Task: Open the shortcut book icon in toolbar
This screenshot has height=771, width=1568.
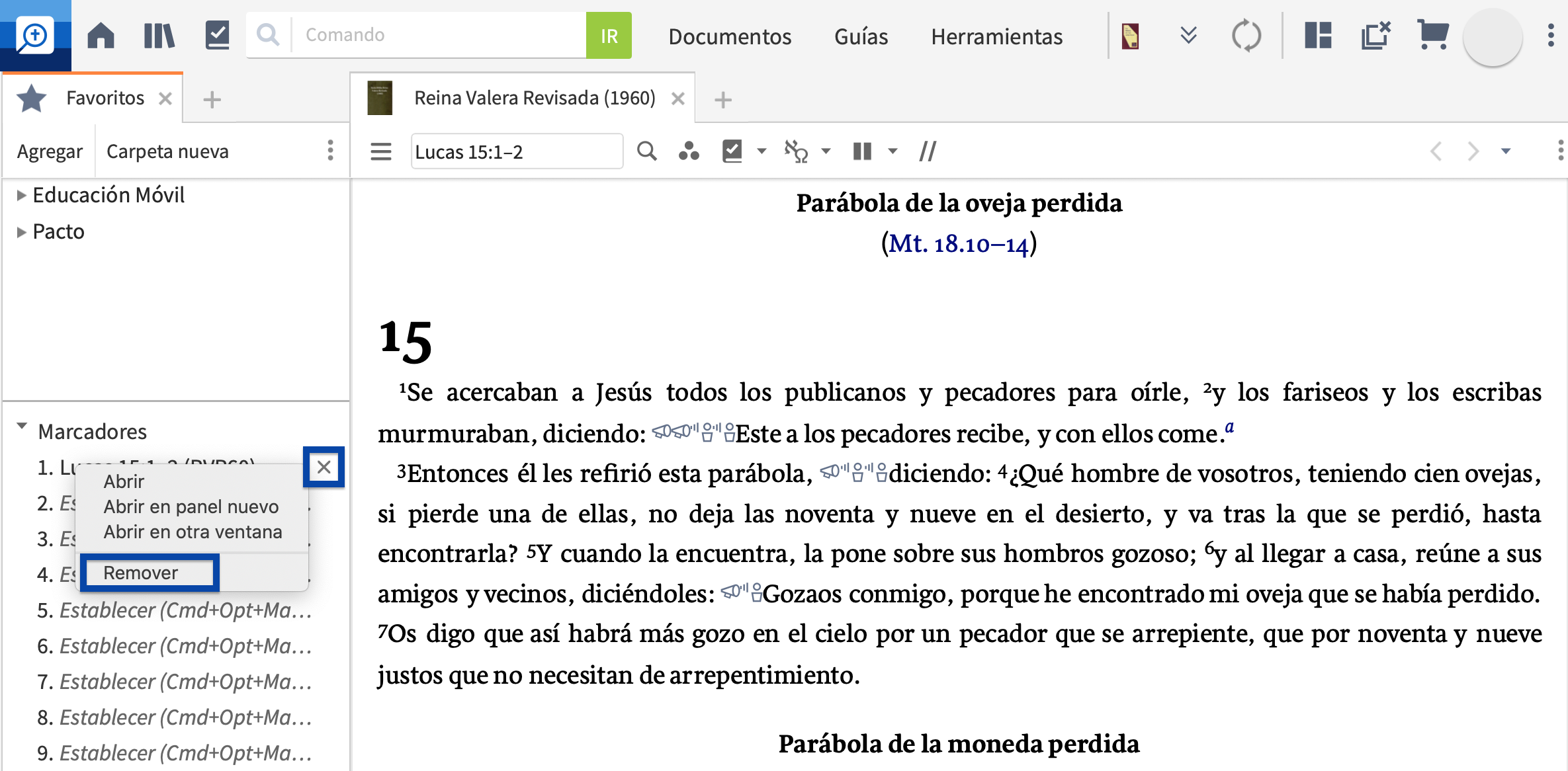Action: click(x=1130, y=36)
